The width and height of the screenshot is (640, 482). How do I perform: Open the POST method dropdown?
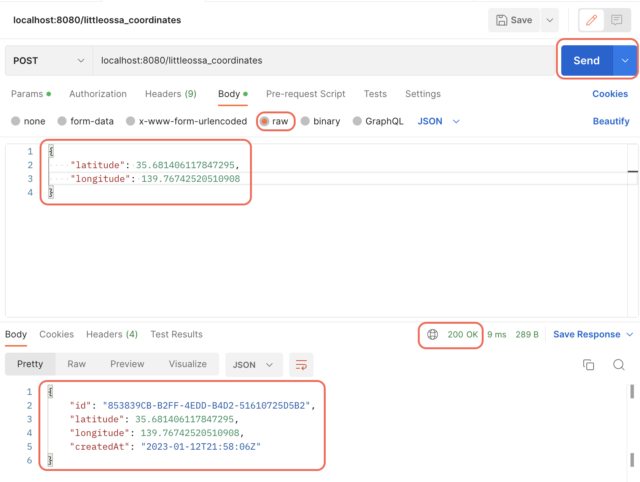coord(49,60)
